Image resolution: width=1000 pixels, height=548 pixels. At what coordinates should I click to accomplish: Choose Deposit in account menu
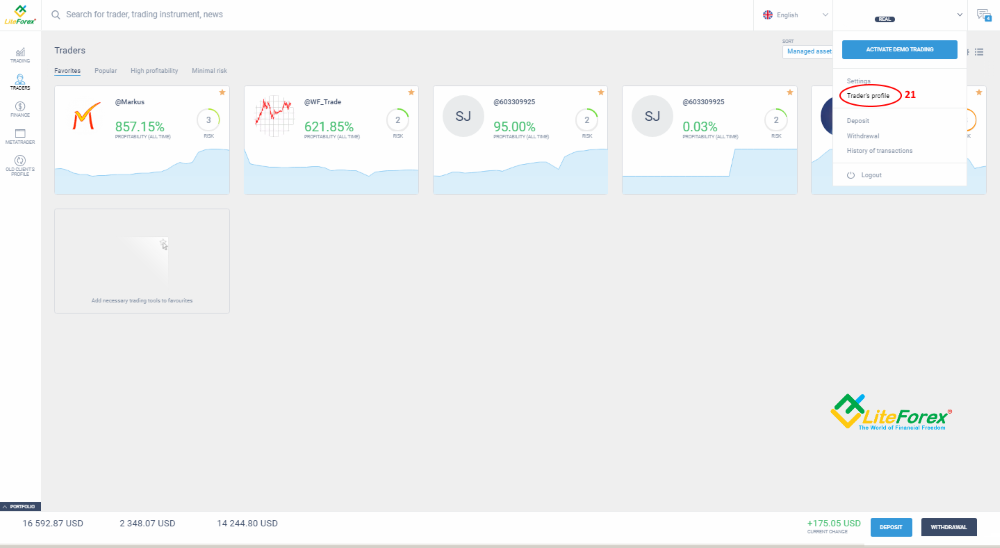point(858,121)
